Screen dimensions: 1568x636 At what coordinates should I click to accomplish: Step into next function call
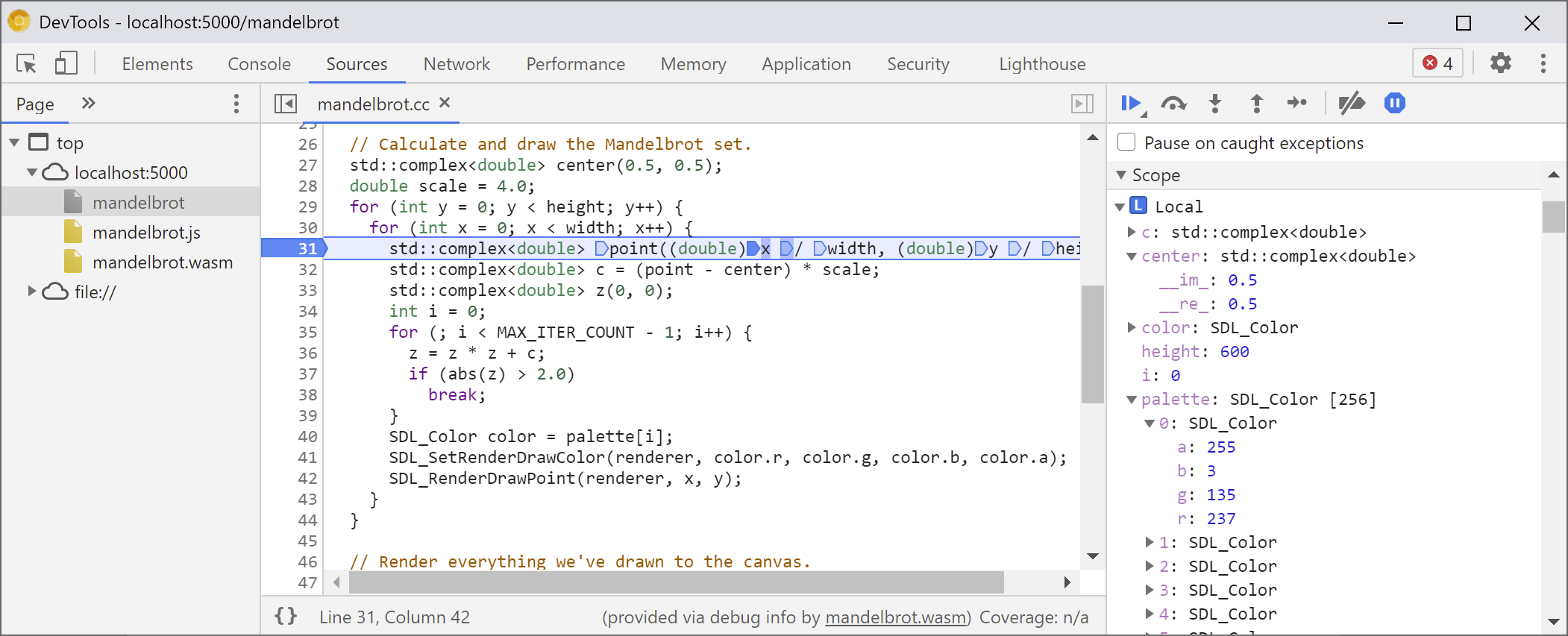(1215, 104)
